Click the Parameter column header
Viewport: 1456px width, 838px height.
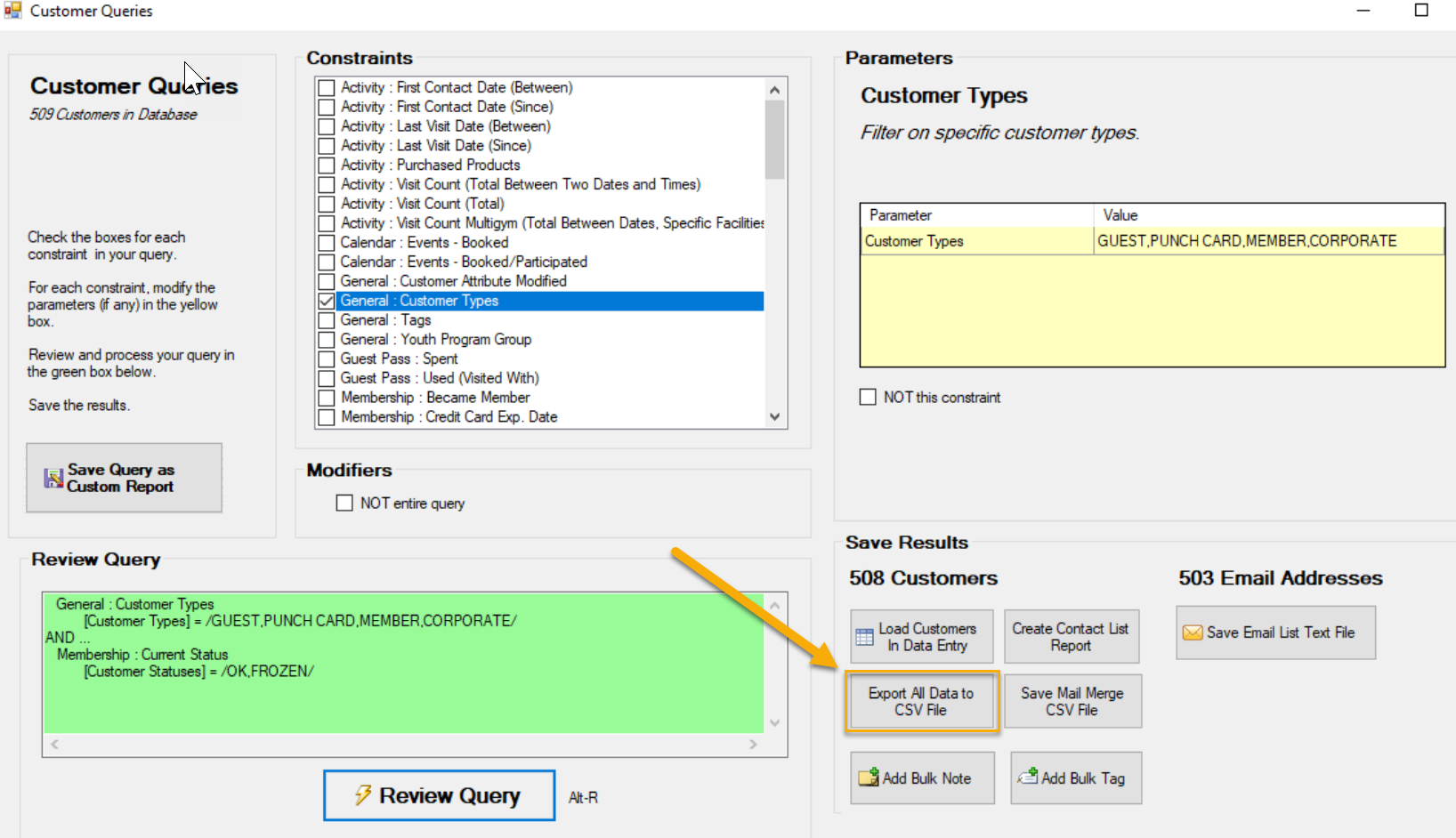[x=977, y=215]
